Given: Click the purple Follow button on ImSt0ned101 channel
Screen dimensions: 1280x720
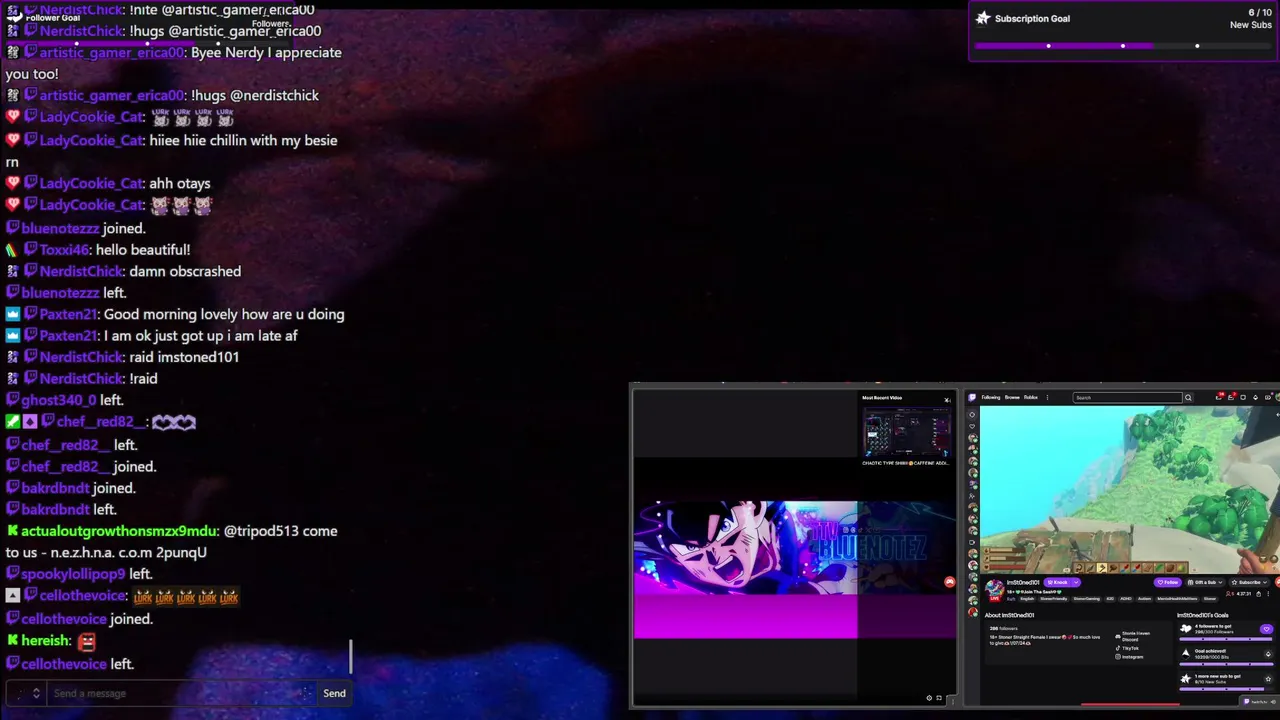Looking at the screenshot, I should pyautogui.click(x=1168, y=582).
